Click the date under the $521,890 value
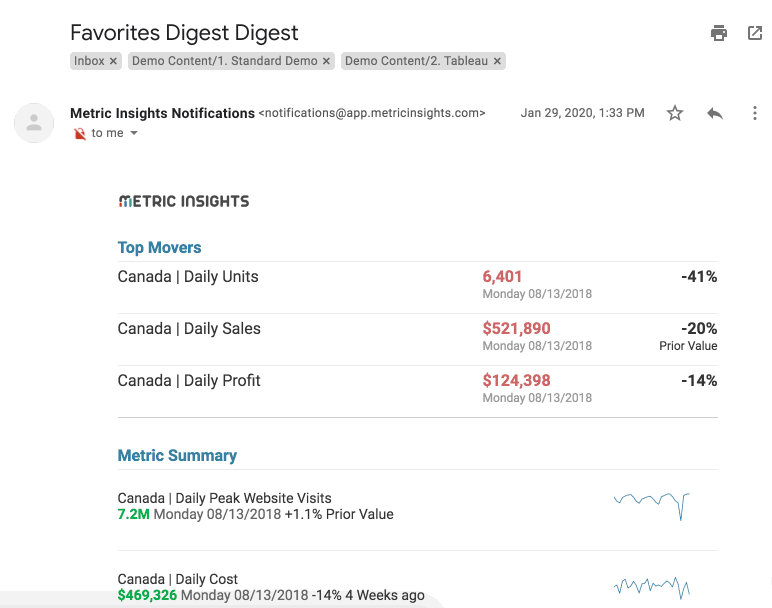Image resolution: width=772 pixels, height=608 pixels. [537, 346]
